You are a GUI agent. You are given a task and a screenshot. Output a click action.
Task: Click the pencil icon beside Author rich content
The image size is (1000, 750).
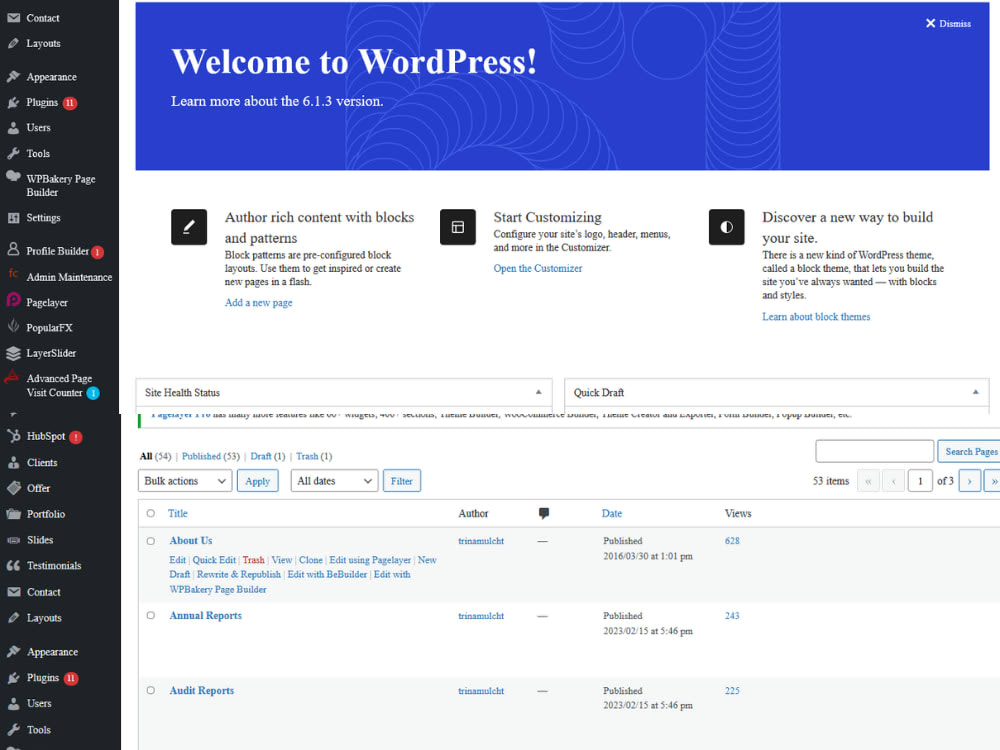click(x=189, y=227)
